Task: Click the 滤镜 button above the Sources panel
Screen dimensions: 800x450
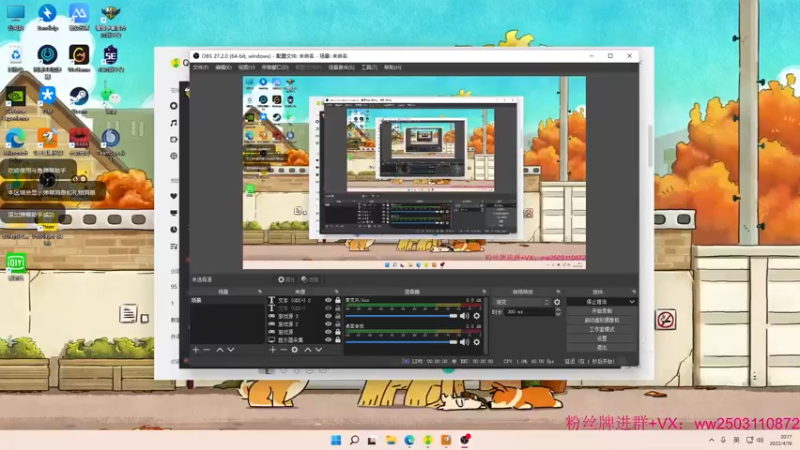Action: point(310,280)
